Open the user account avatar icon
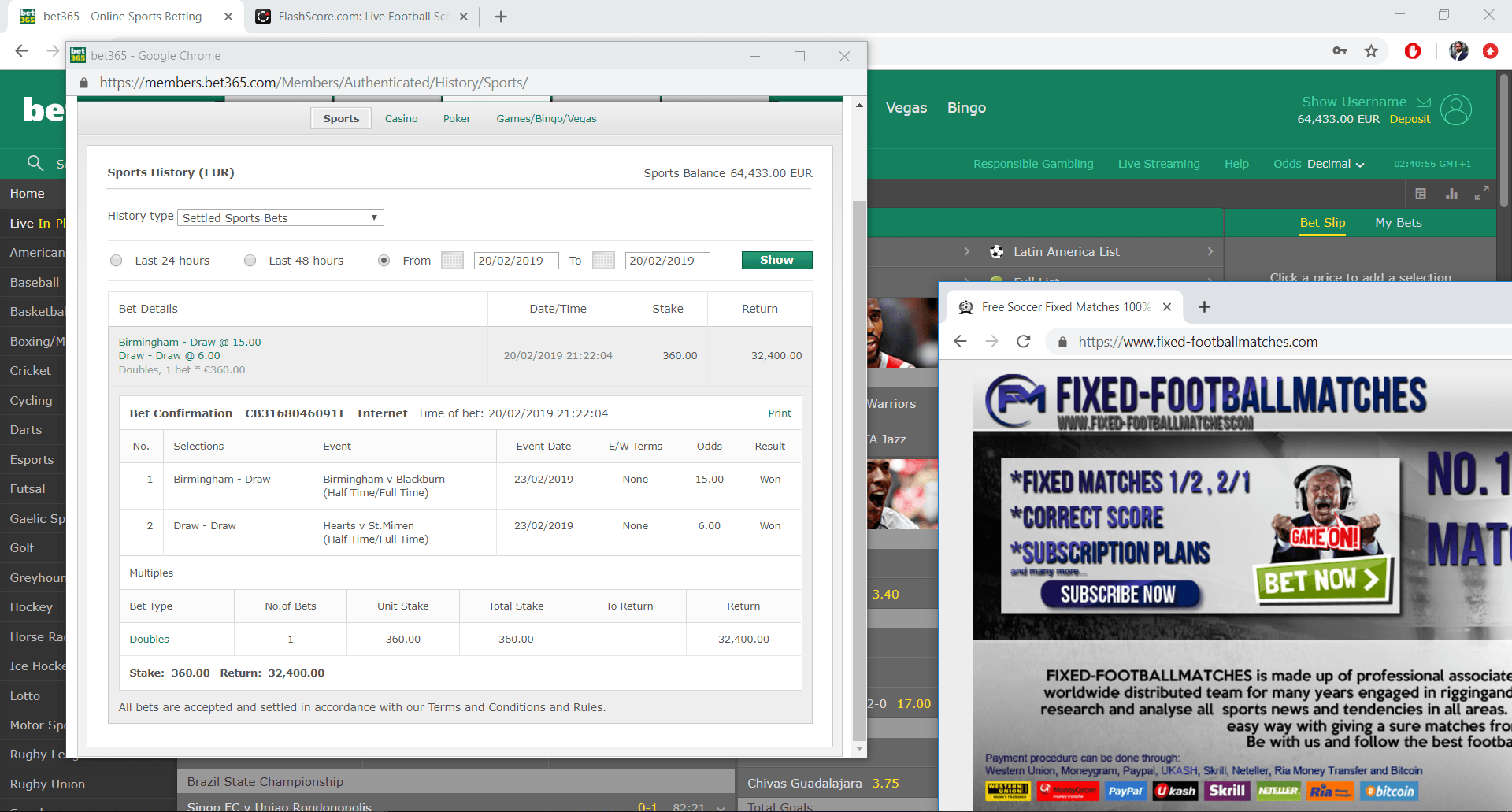Image resolution: width=1512 pixels, height=812 pixels. (1456, 109)
